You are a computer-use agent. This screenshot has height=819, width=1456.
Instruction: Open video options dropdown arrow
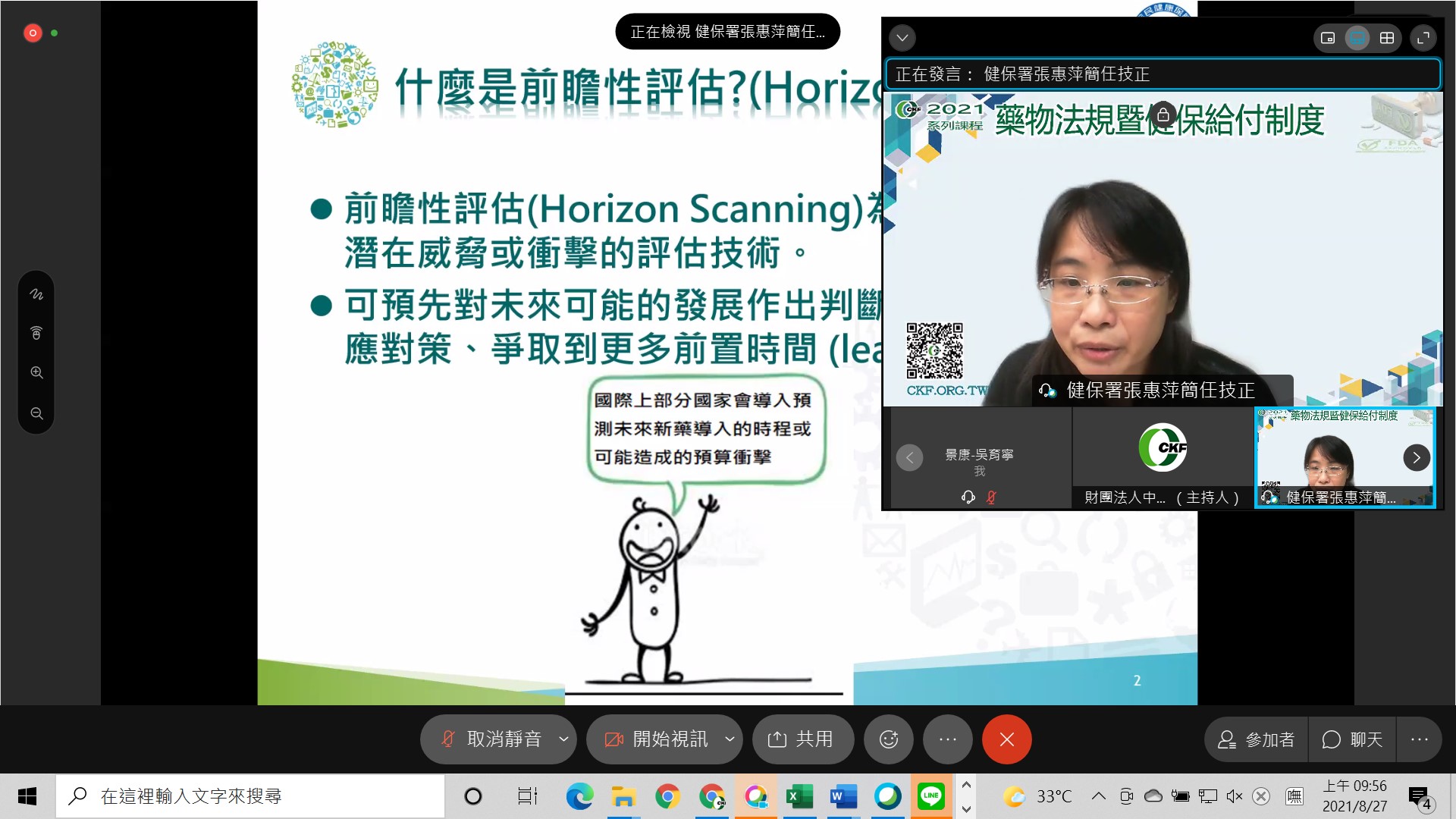(x=730, y=739)
